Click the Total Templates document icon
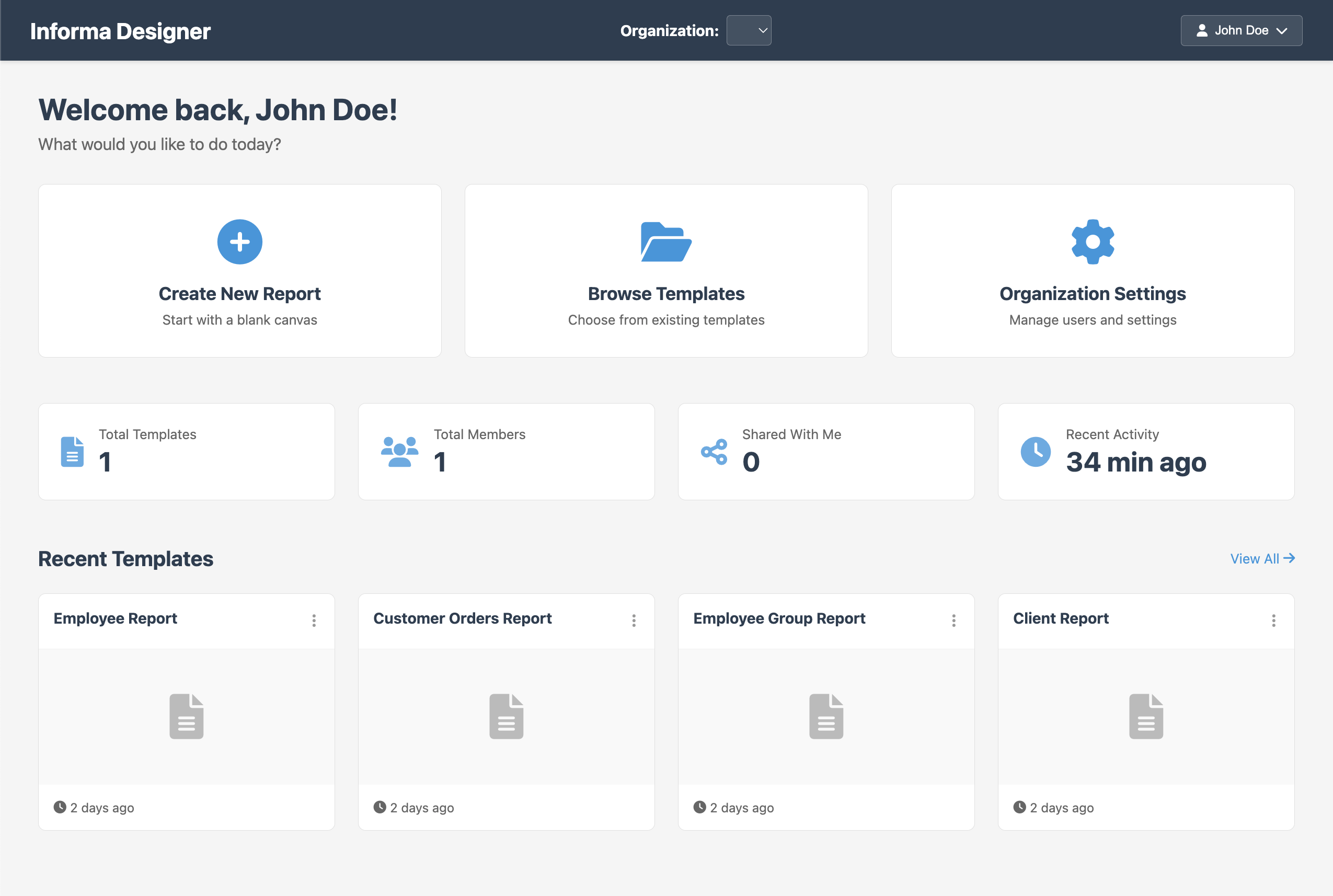 [72, 451]
